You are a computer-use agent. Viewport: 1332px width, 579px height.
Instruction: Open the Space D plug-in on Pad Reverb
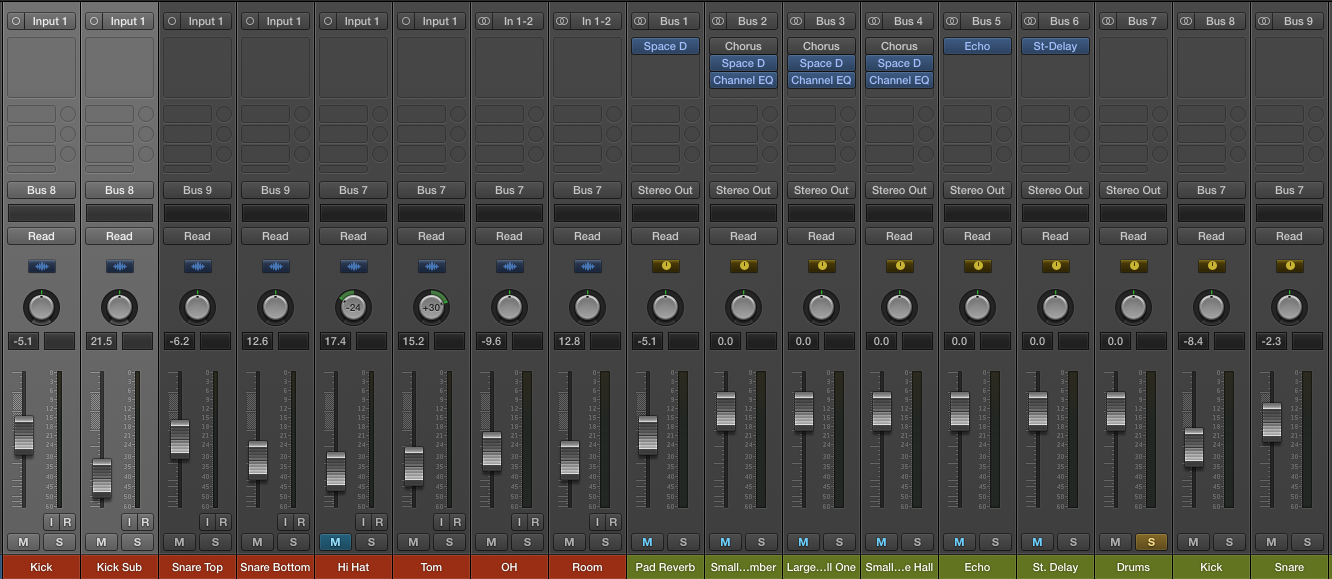[665, 46]
